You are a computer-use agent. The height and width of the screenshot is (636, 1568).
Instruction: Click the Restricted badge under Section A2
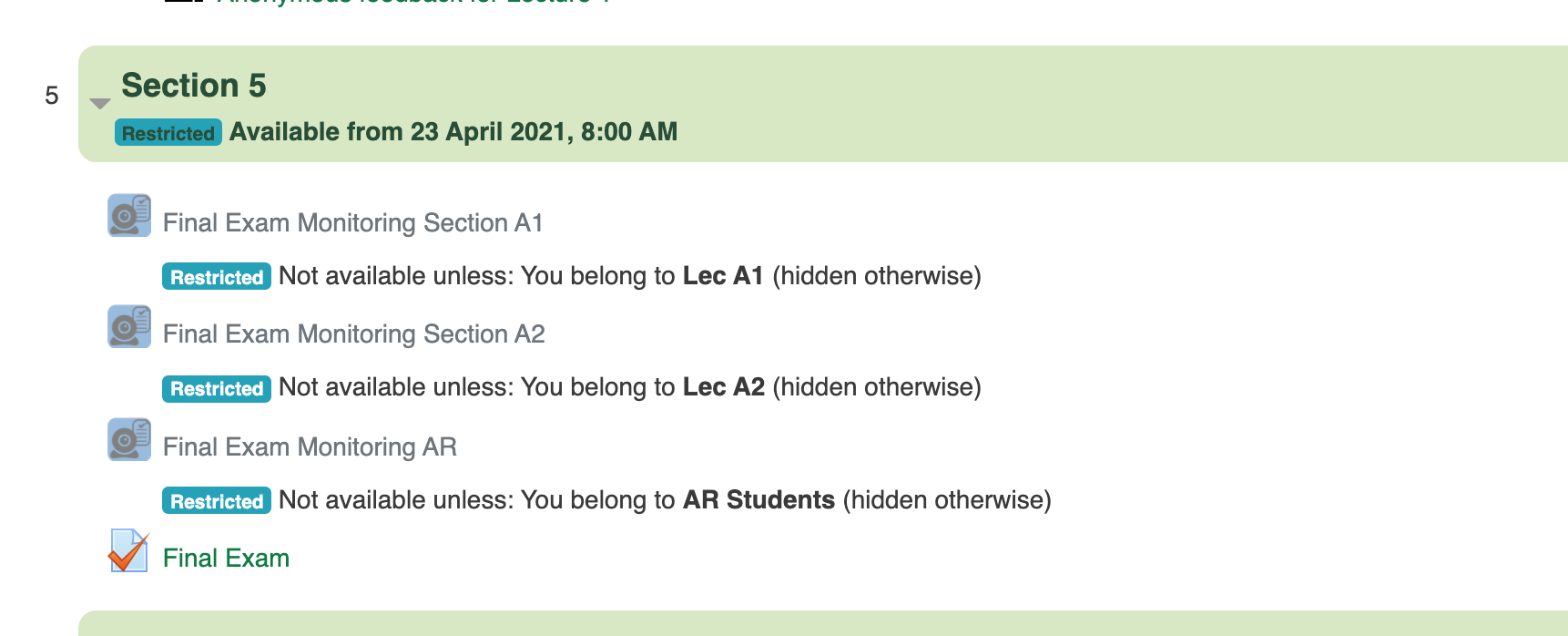217,388
